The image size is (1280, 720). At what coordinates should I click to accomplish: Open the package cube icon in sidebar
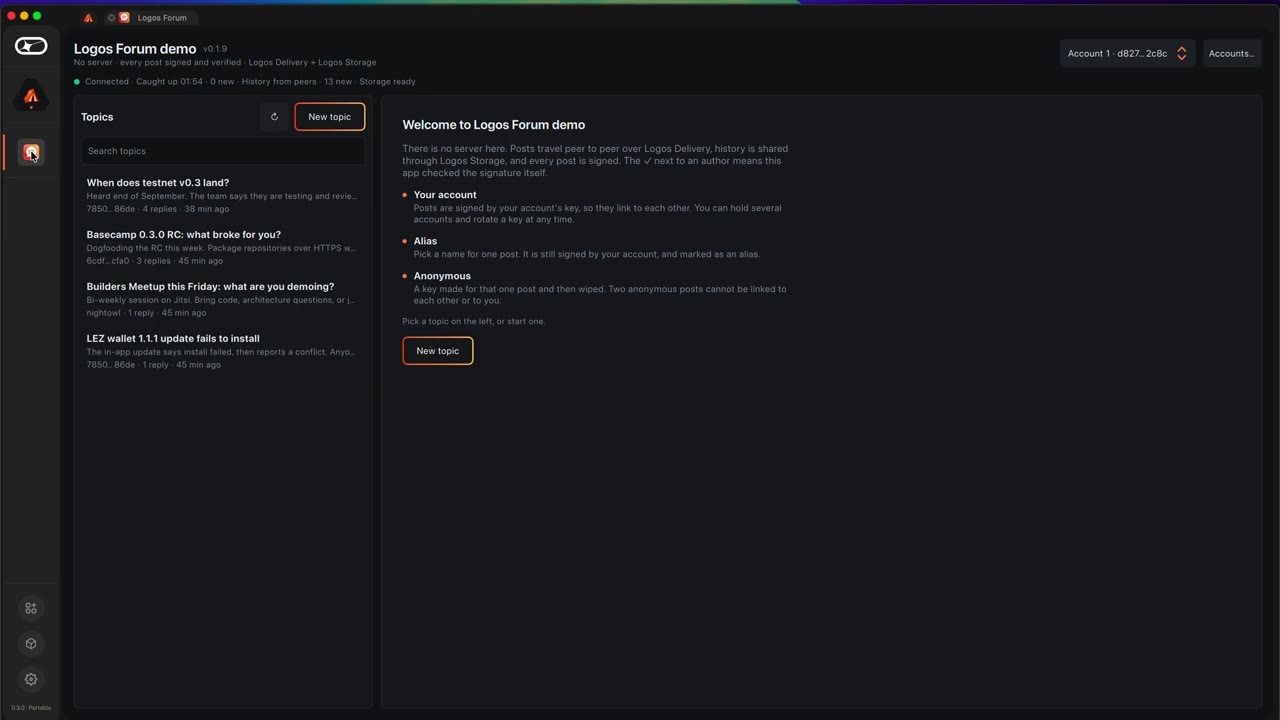(x=31, y=644)
